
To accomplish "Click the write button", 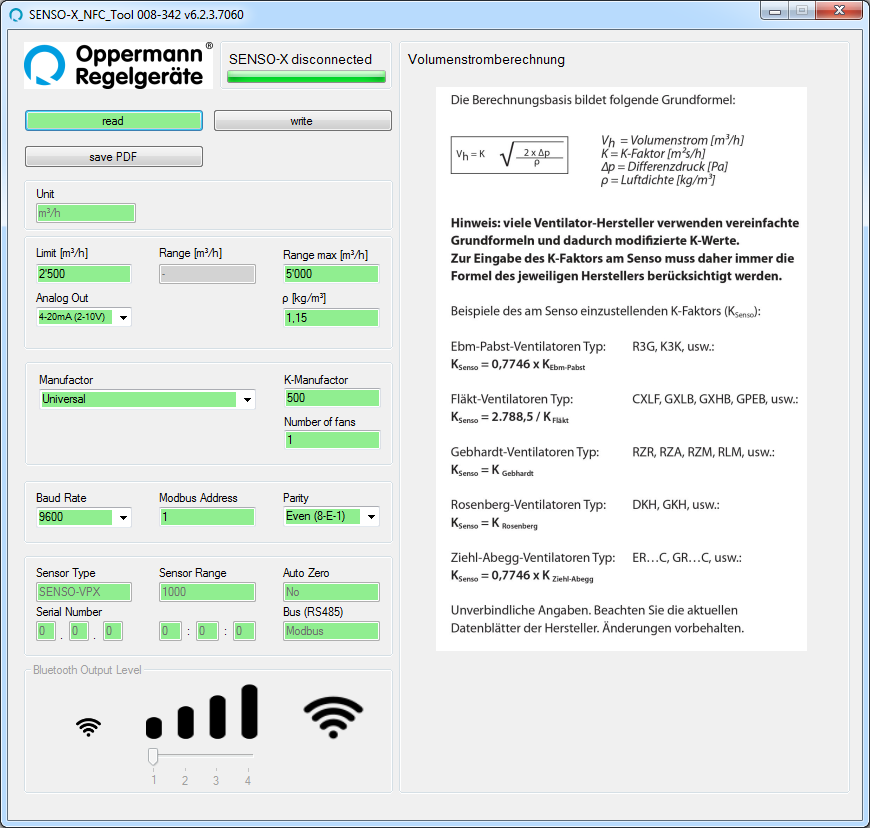I will pyautogui.click(x=302, y=120).
